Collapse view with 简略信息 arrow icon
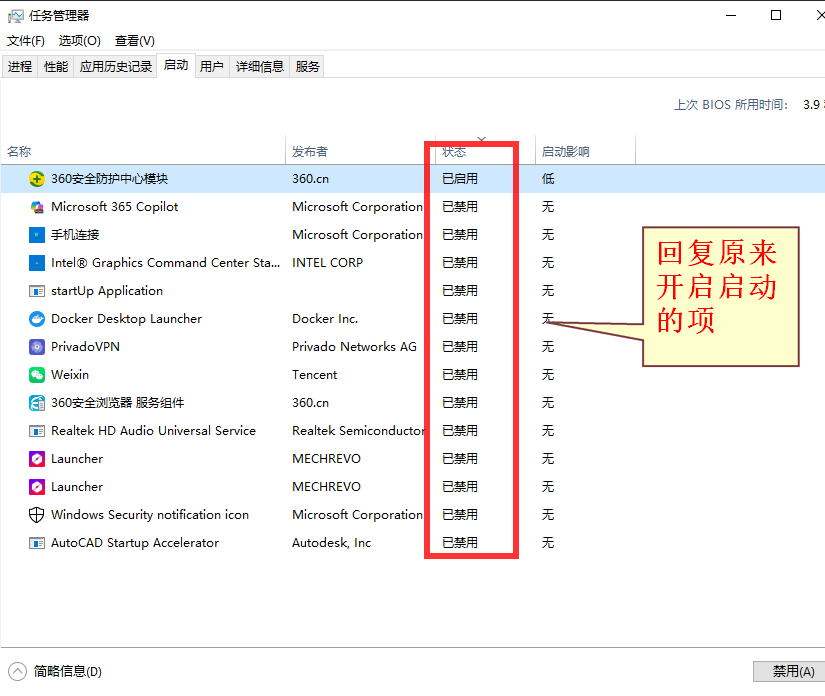 coord(17,671)
